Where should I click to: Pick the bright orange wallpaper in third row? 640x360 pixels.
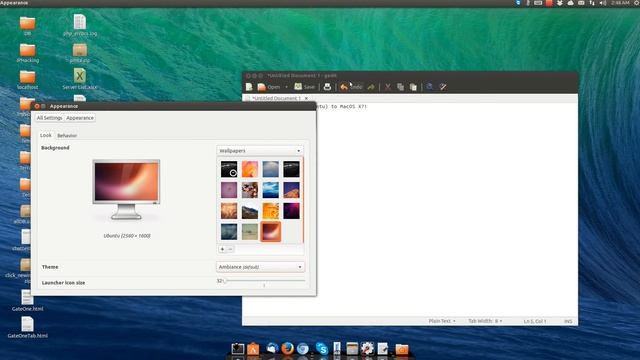tap(271, 211)
